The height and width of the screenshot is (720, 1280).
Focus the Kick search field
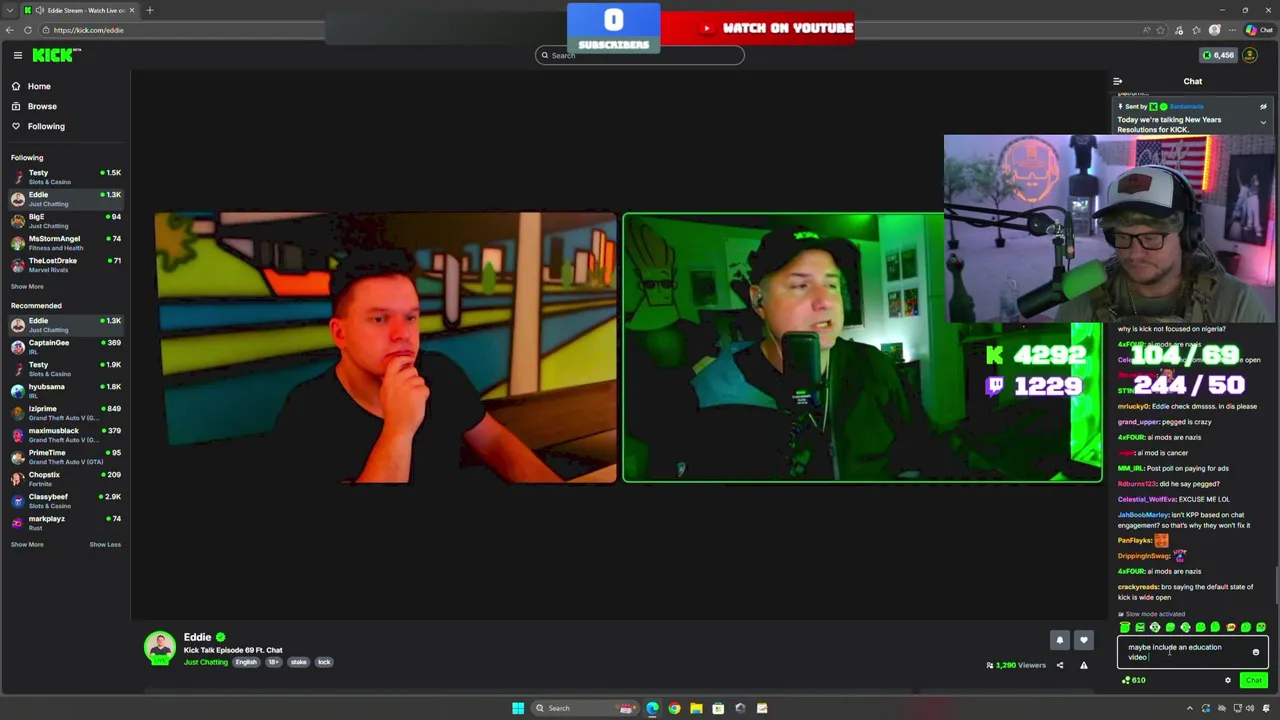click(640, 55)
